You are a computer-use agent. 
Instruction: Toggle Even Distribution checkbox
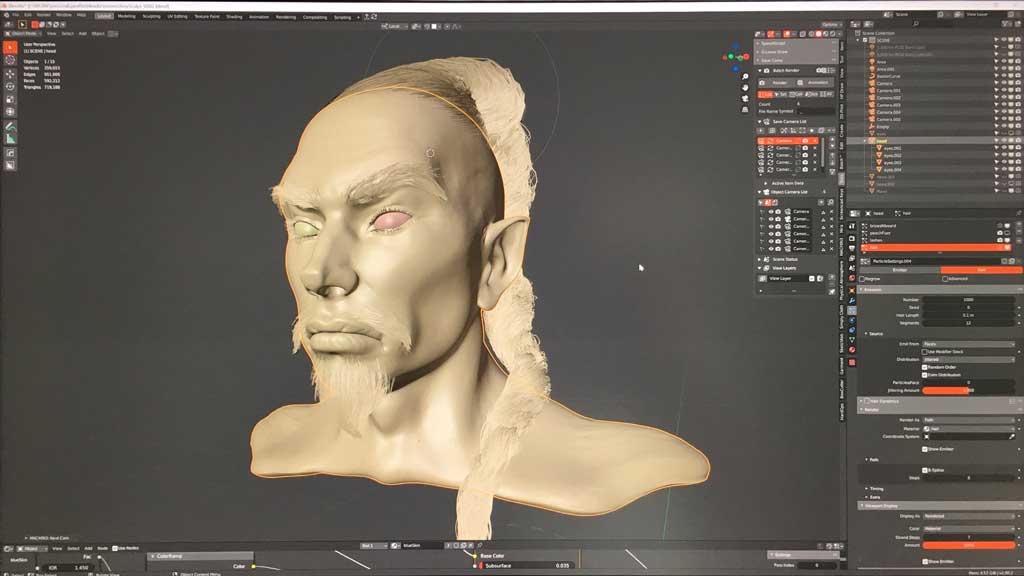click(924, 375)
